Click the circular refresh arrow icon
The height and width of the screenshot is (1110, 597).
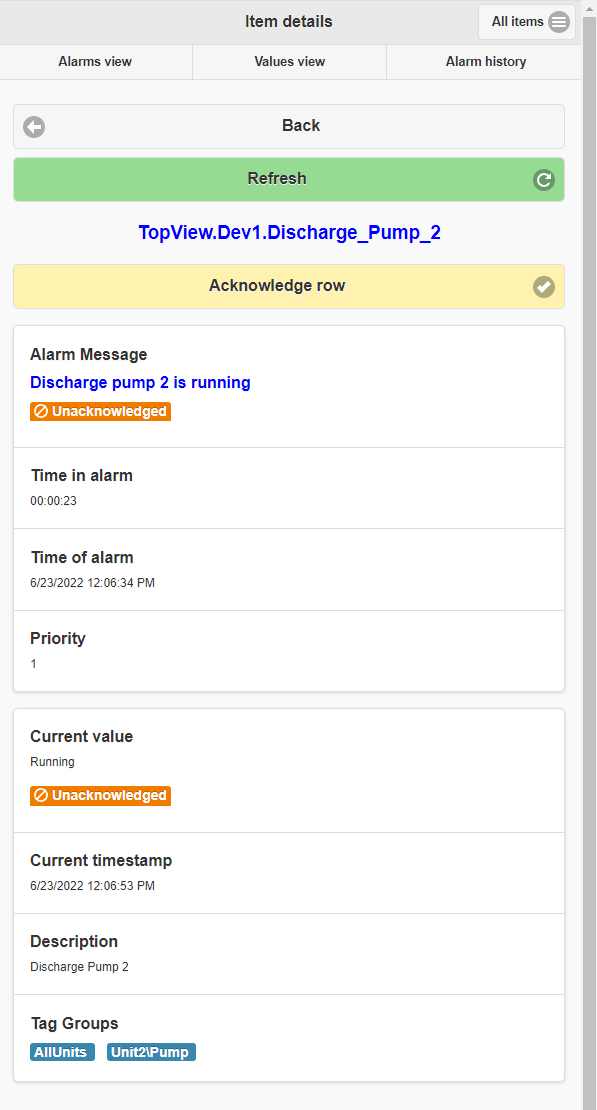tap(544, 180)
